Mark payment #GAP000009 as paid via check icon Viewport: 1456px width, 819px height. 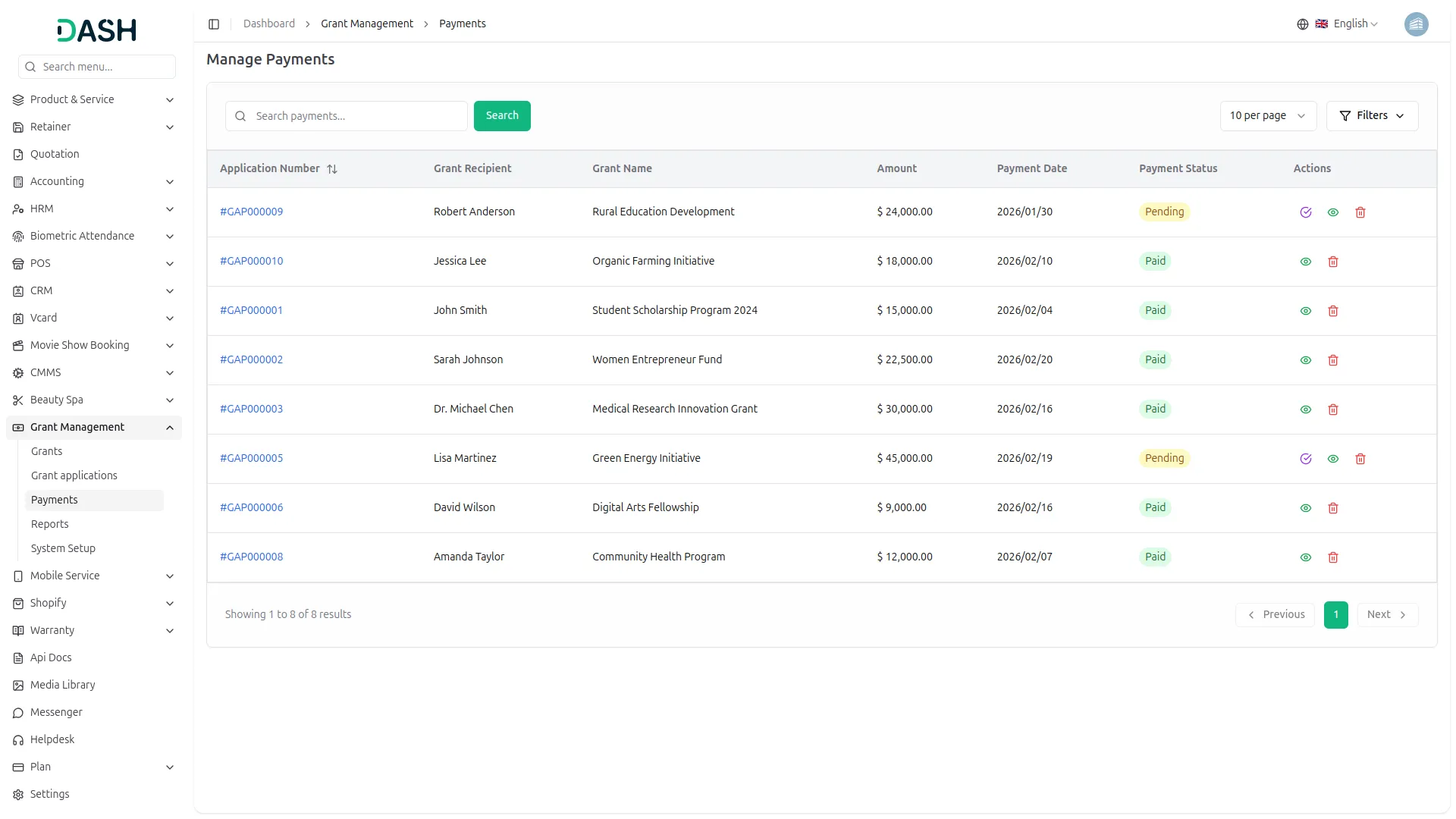tap(1306, 212)
